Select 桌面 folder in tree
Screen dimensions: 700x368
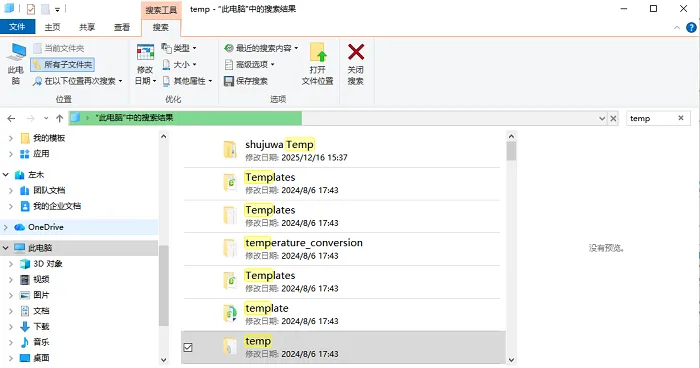[41, 358]
